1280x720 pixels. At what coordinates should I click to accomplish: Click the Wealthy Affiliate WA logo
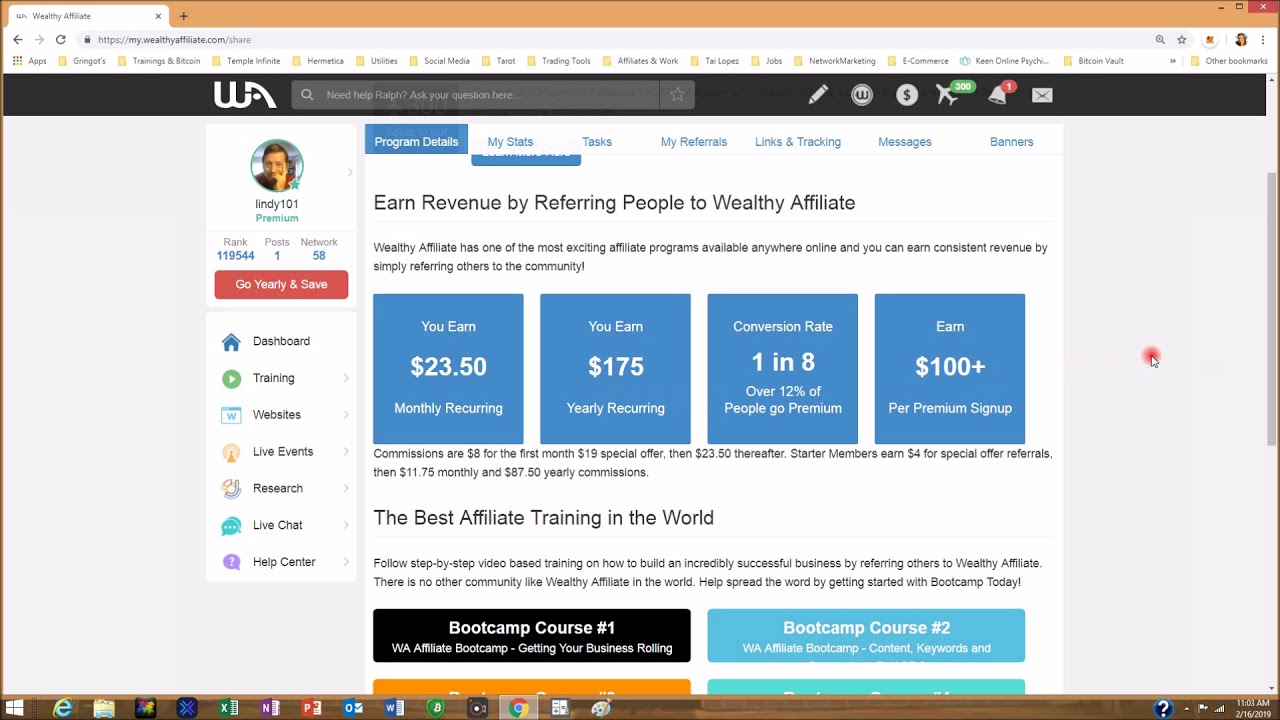245,95
